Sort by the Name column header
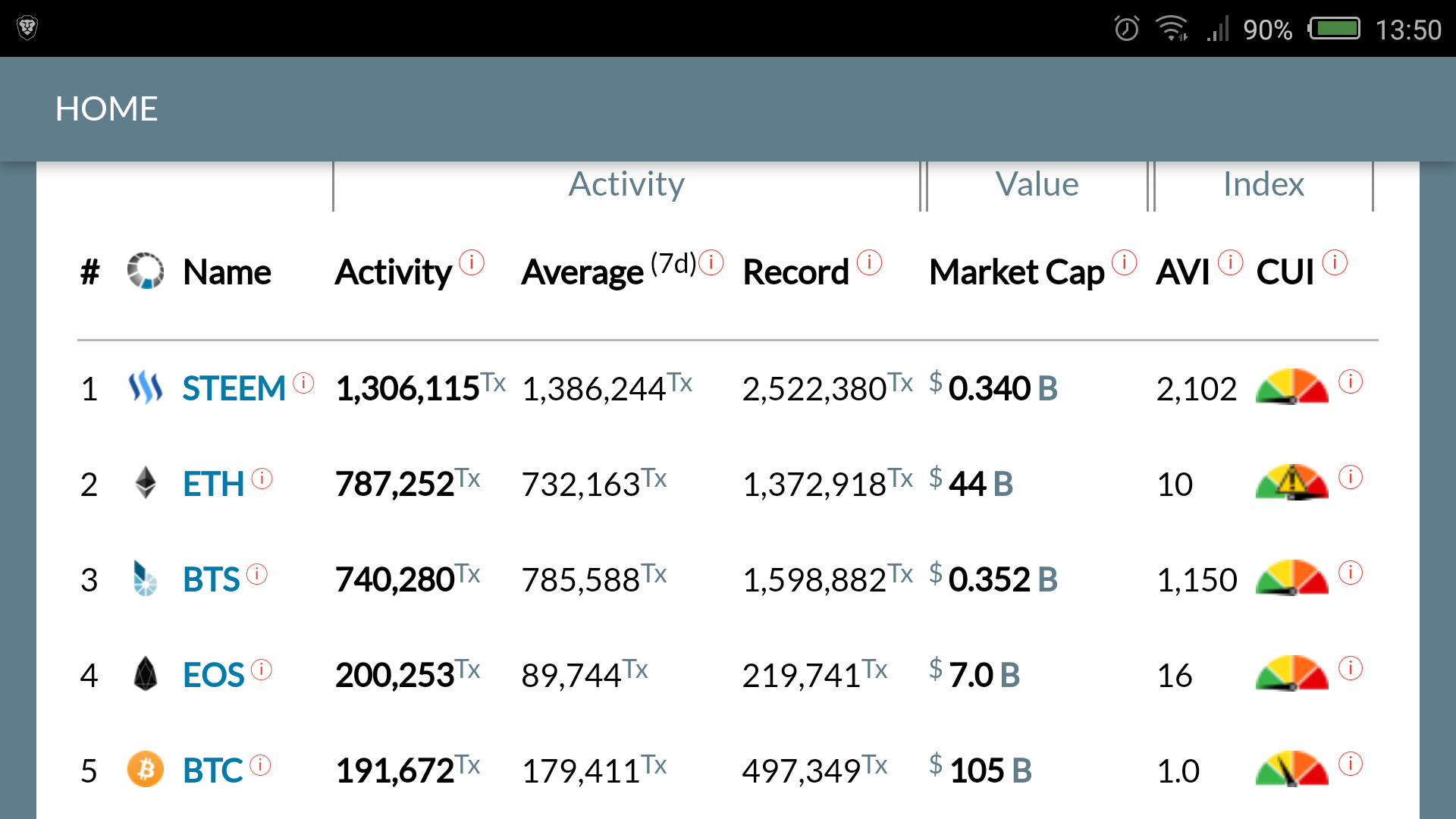1456x819 pixels. (227, 272)
